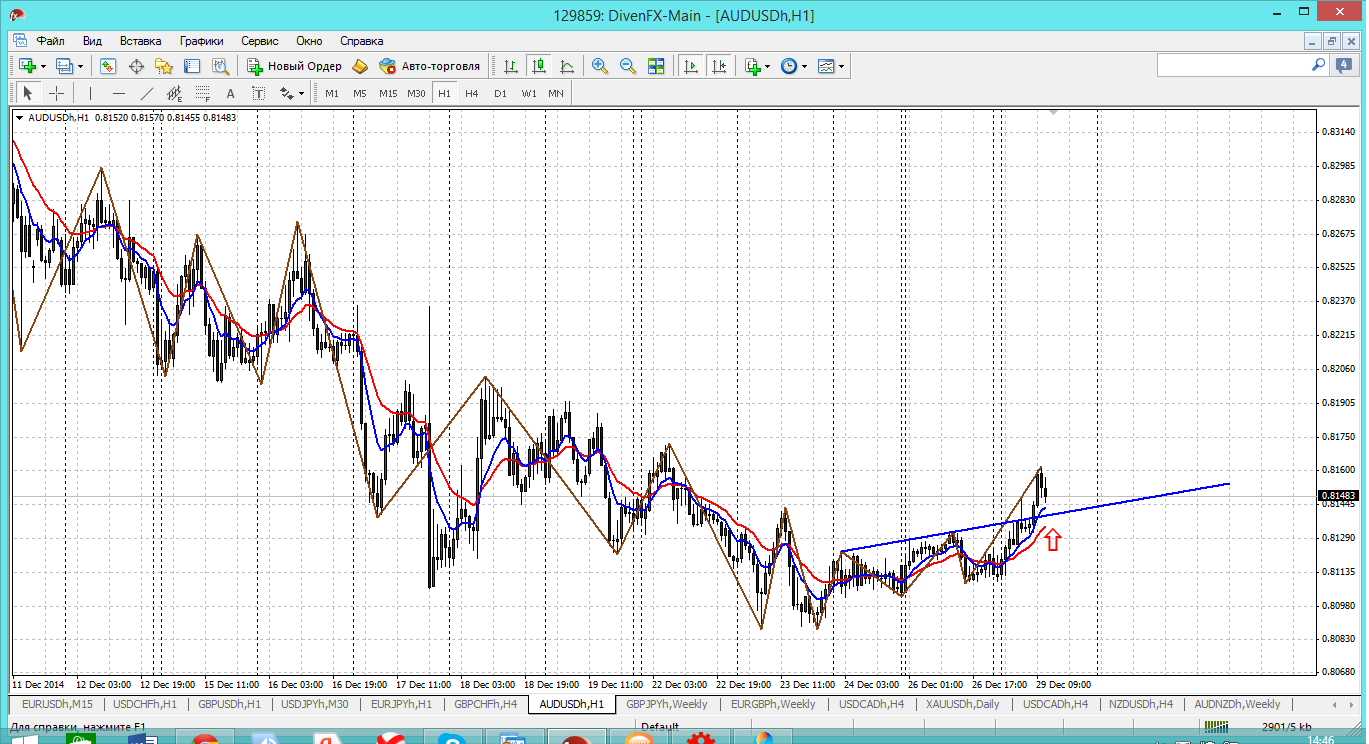Image resolution: width=1369 pixels, height=744 pixels.
Task: Click the Новый Ордер button
Action: [294, 66]
